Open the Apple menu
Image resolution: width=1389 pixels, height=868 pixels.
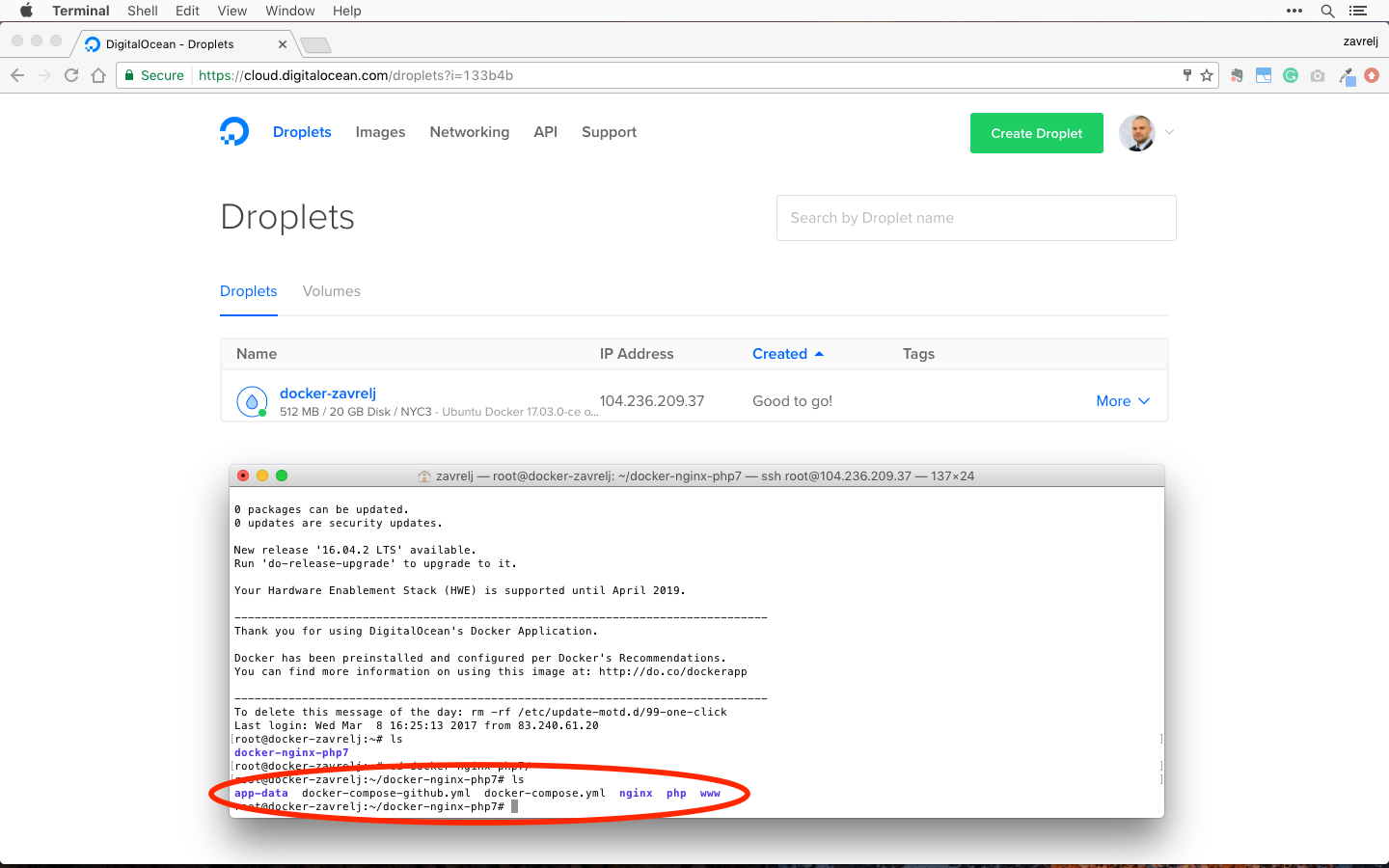click(x=26, y=11)
